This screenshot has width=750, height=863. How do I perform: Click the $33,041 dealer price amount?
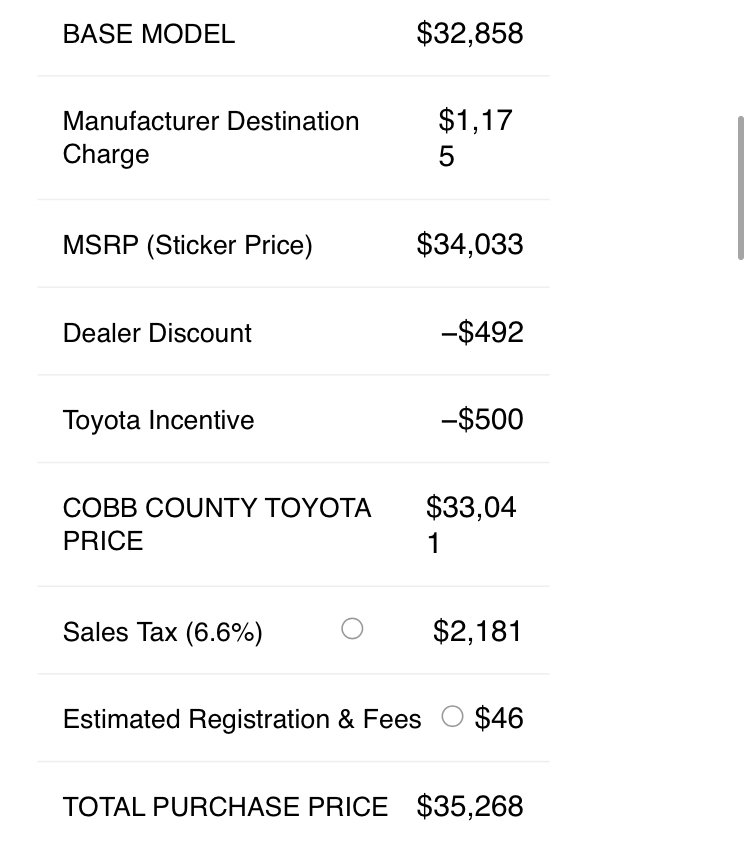(471, 525)
